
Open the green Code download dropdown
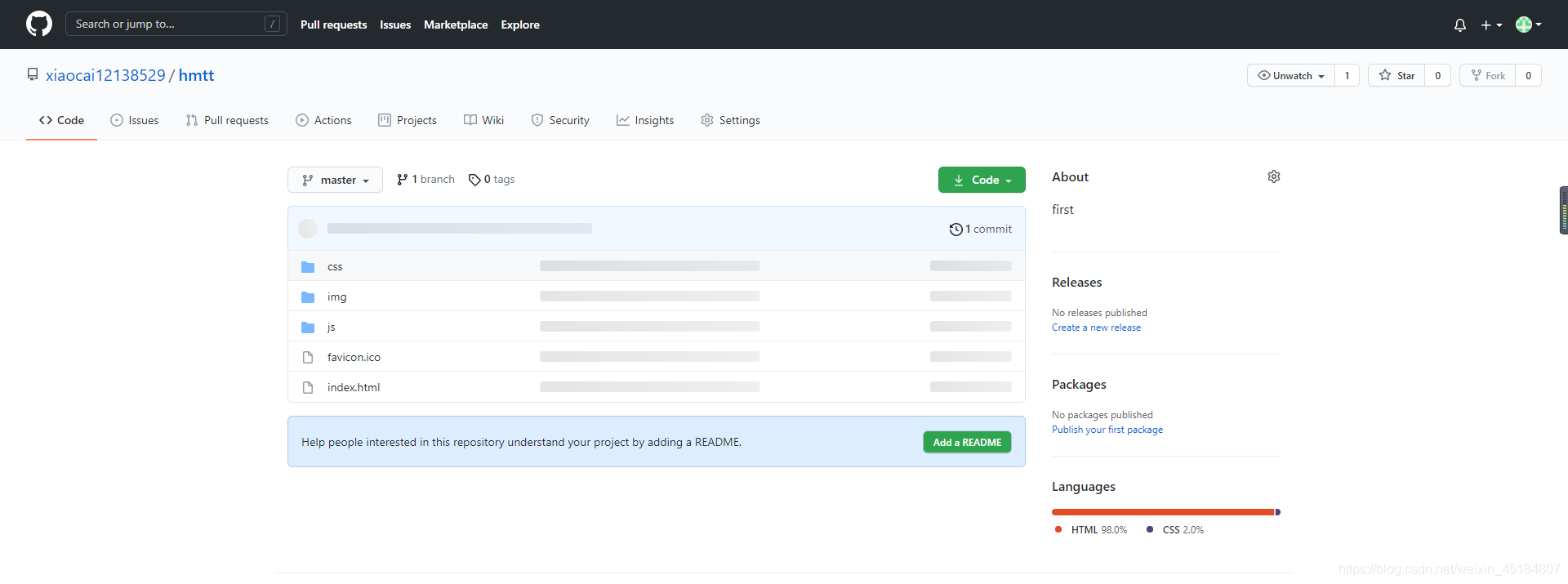982,180
